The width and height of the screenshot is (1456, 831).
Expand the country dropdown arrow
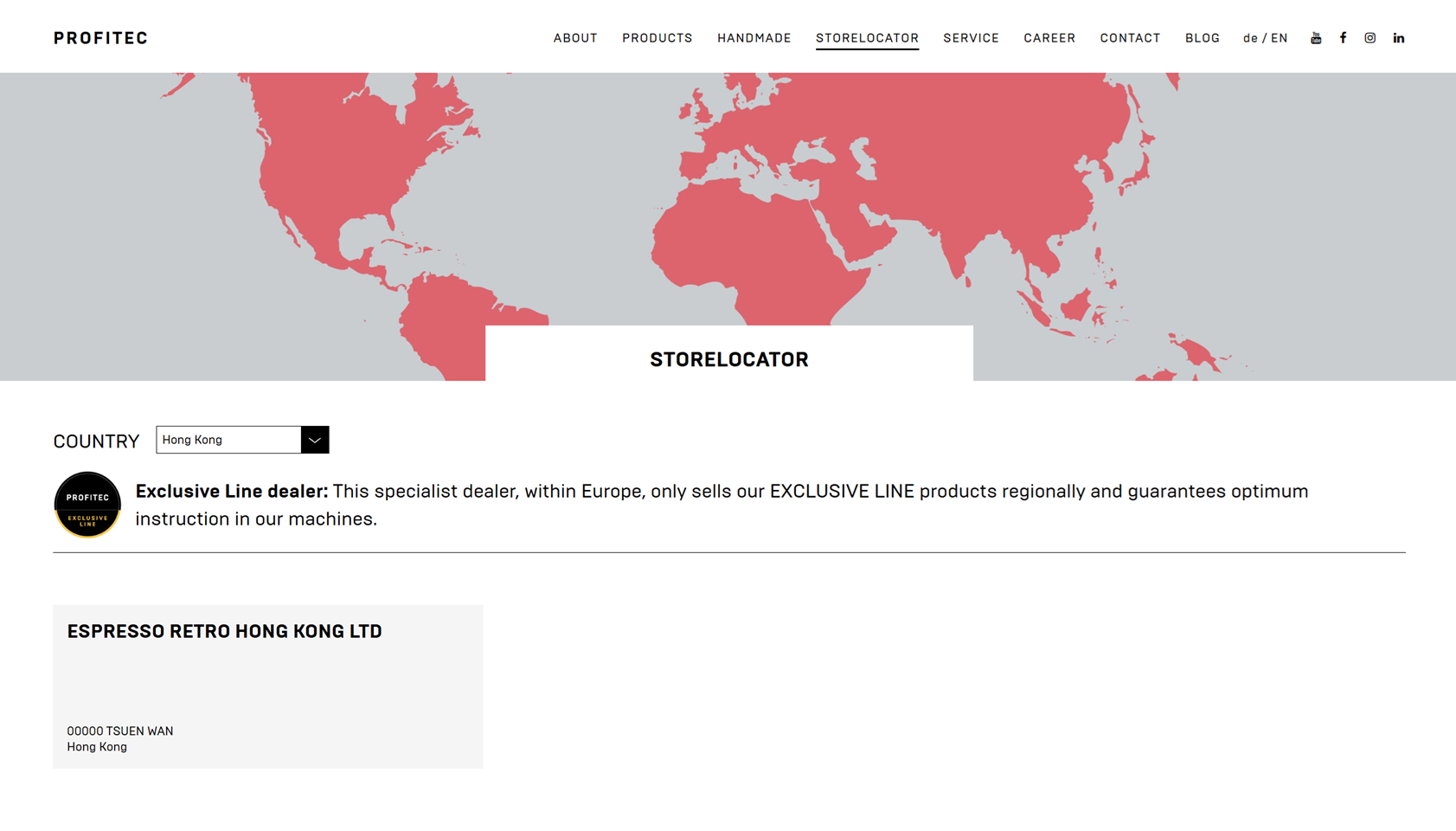coord(315,440)
